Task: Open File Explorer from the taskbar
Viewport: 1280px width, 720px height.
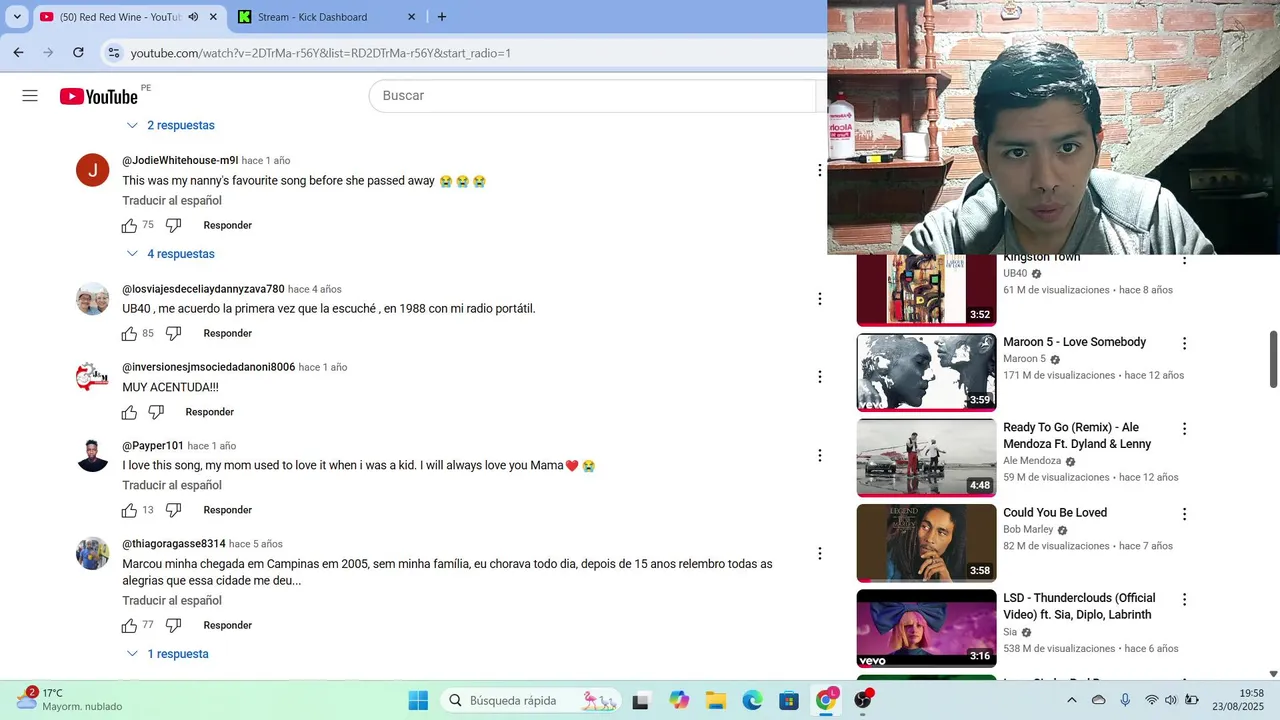Action: [x=715, y=701]
